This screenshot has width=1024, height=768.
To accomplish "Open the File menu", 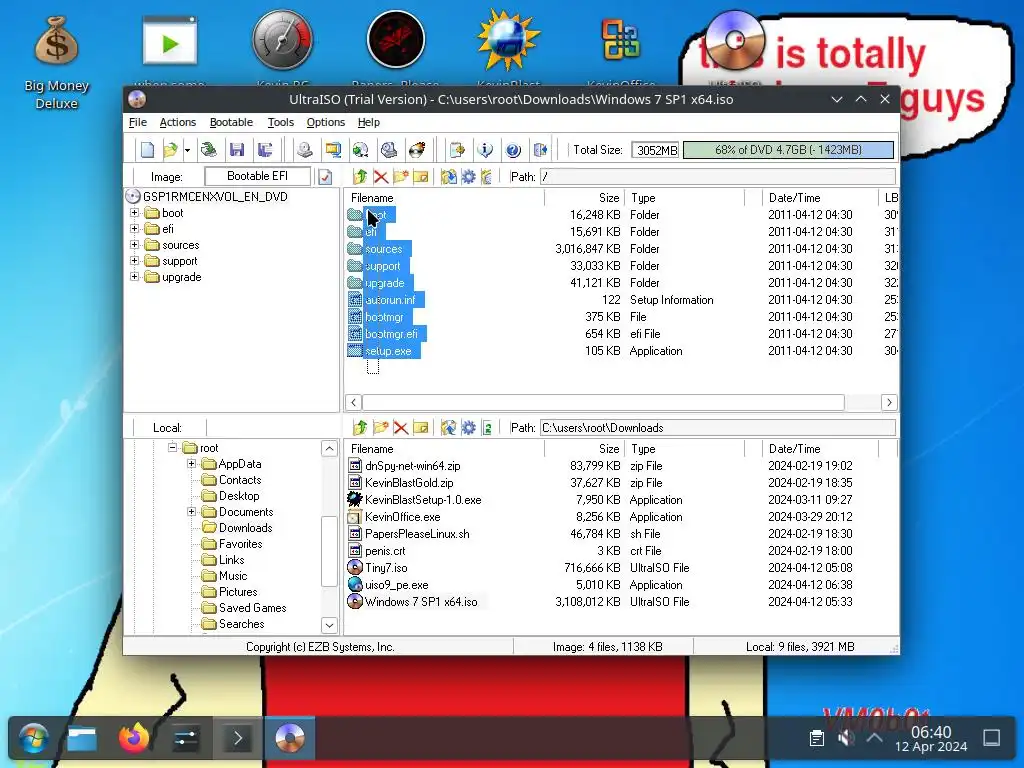I will pyautogui.click(x=138, y=122).
